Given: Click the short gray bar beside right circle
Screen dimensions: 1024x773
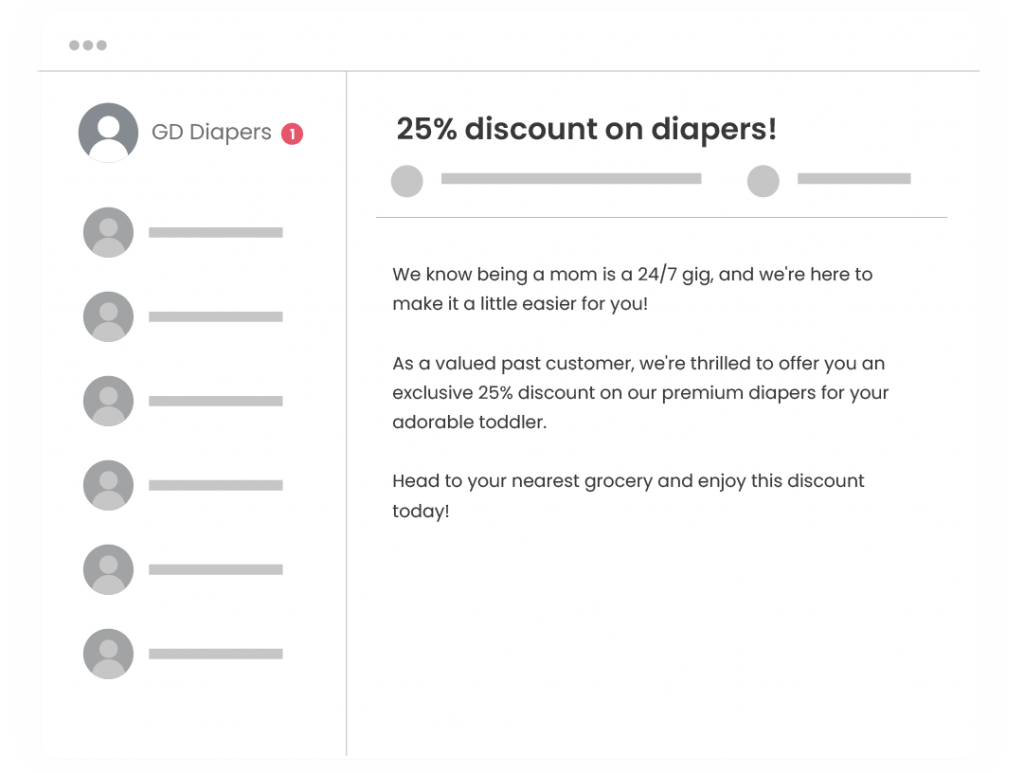Looking at the screenshot, I should click(x=854, y=178).
